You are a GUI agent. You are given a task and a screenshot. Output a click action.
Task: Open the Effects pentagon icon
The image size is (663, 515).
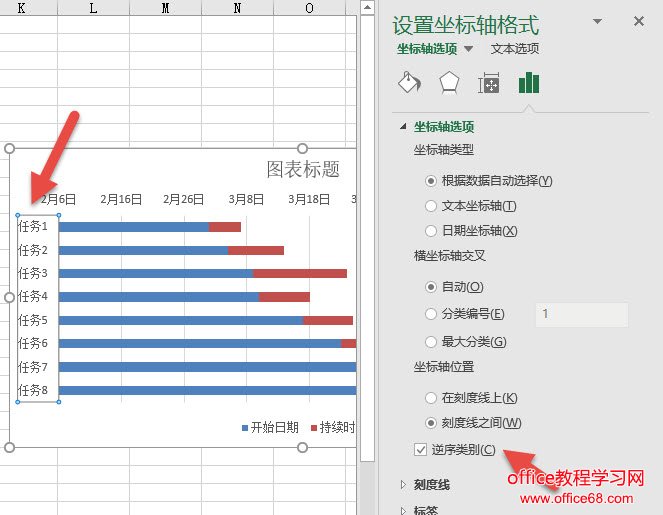(449, 83)
